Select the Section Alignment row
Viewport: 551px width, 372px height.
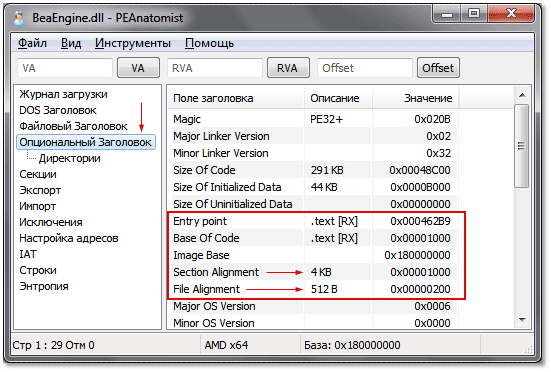[x=313, y=272]
